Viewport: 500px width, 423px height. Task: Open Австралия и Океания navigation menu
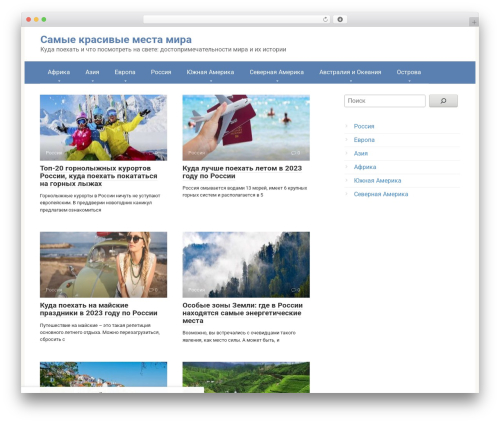(x=350, y=72)
